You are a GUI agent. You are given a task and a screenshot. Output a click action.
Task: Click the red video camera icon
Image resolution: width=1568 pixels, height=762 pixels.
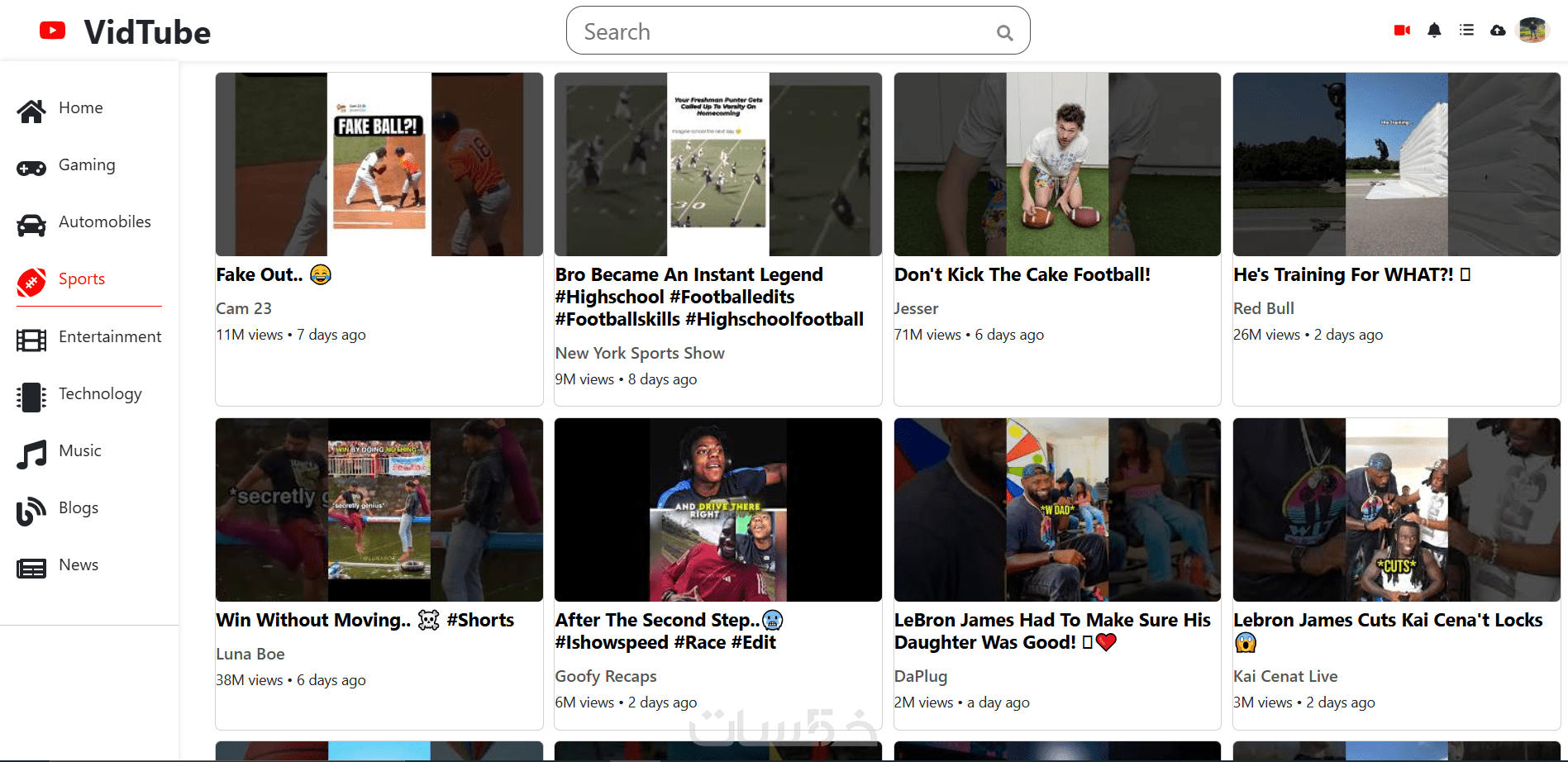tap(1402, 31)
